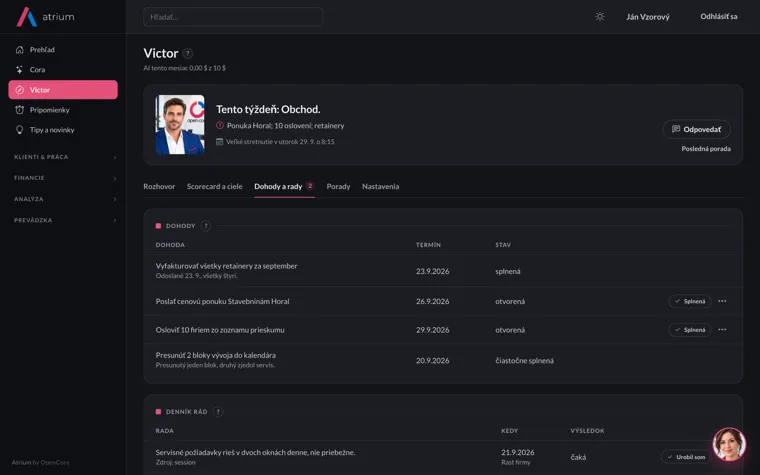Open the Nastavenia tab
The width and height of the screenshot is (760, 475).
point(380,186)
